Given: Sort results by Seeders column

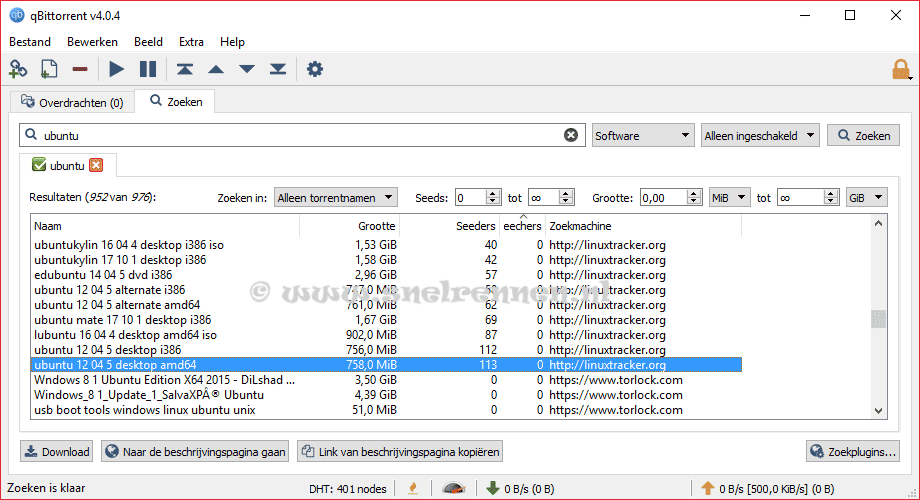Looking at the screenshot, I should coord(449,226).
